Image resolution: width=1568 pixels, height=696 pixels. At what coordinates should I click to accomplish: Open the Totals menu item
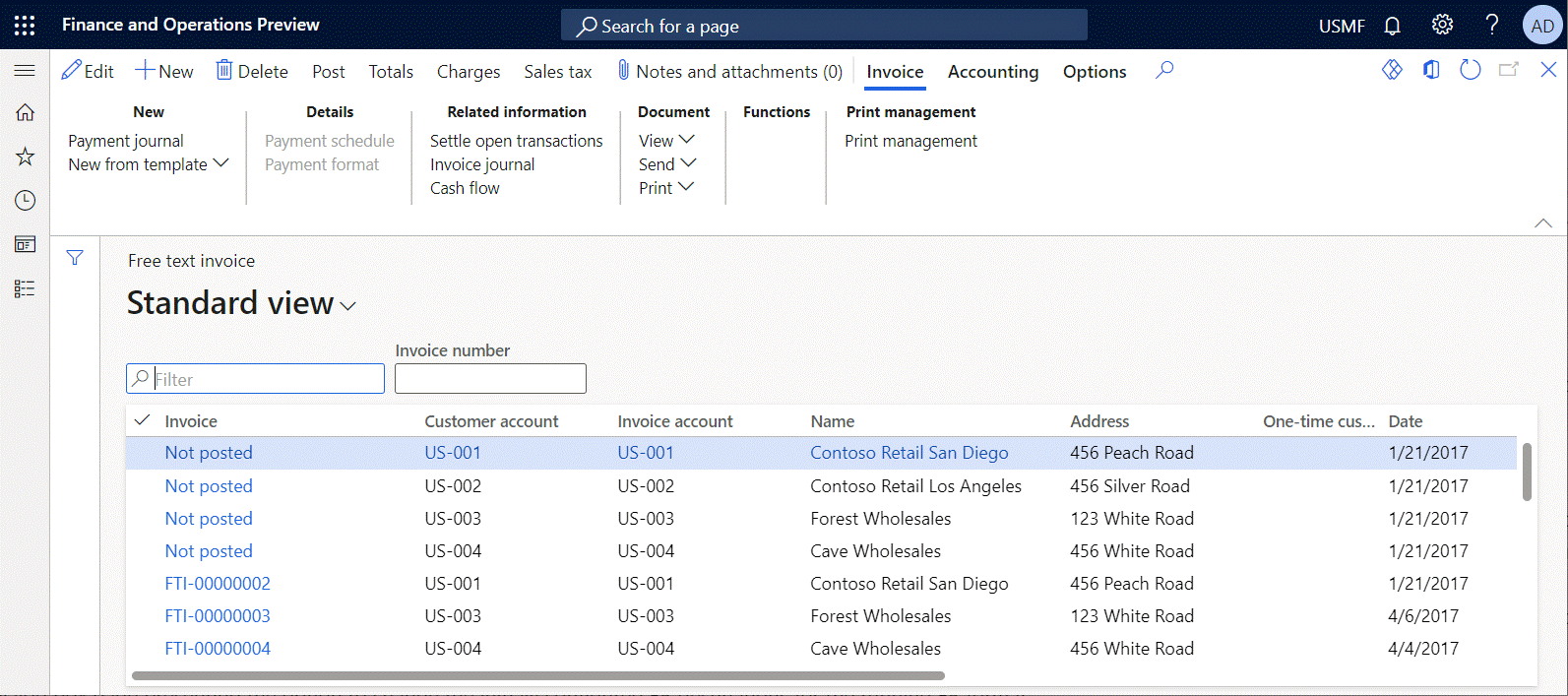[391, 72]
